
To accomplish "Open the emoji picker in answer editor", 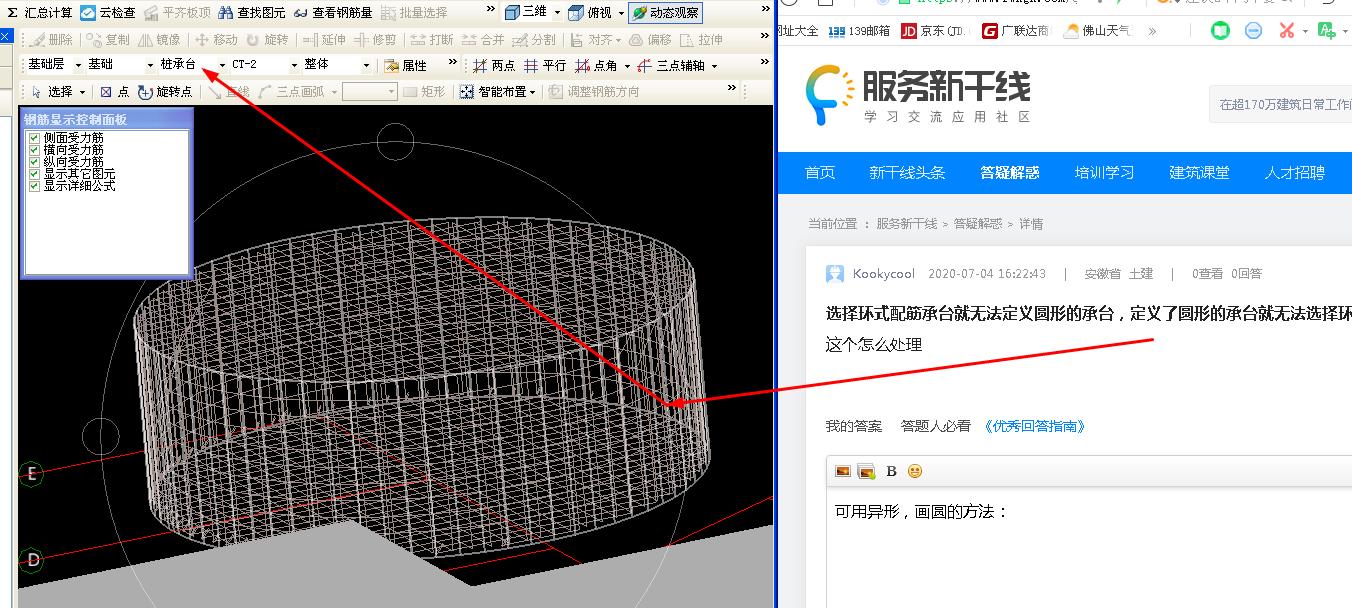I will [915, 471].
